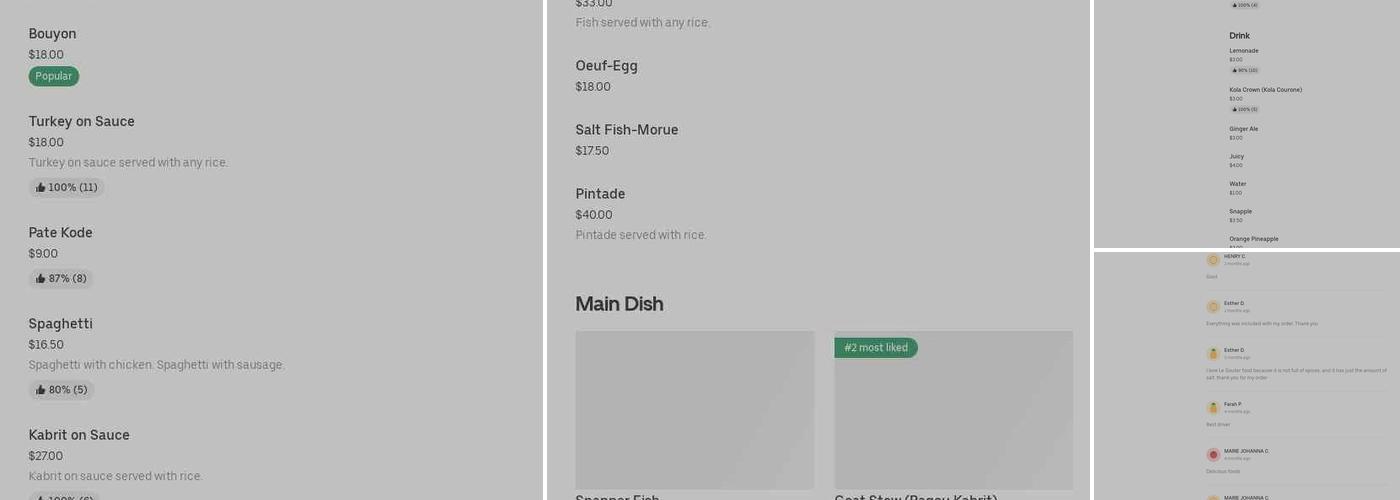Image resolution: width=1400 pixels, height=500 pixels.
Task: Choose the Pintade menu item
Action: 600,194
